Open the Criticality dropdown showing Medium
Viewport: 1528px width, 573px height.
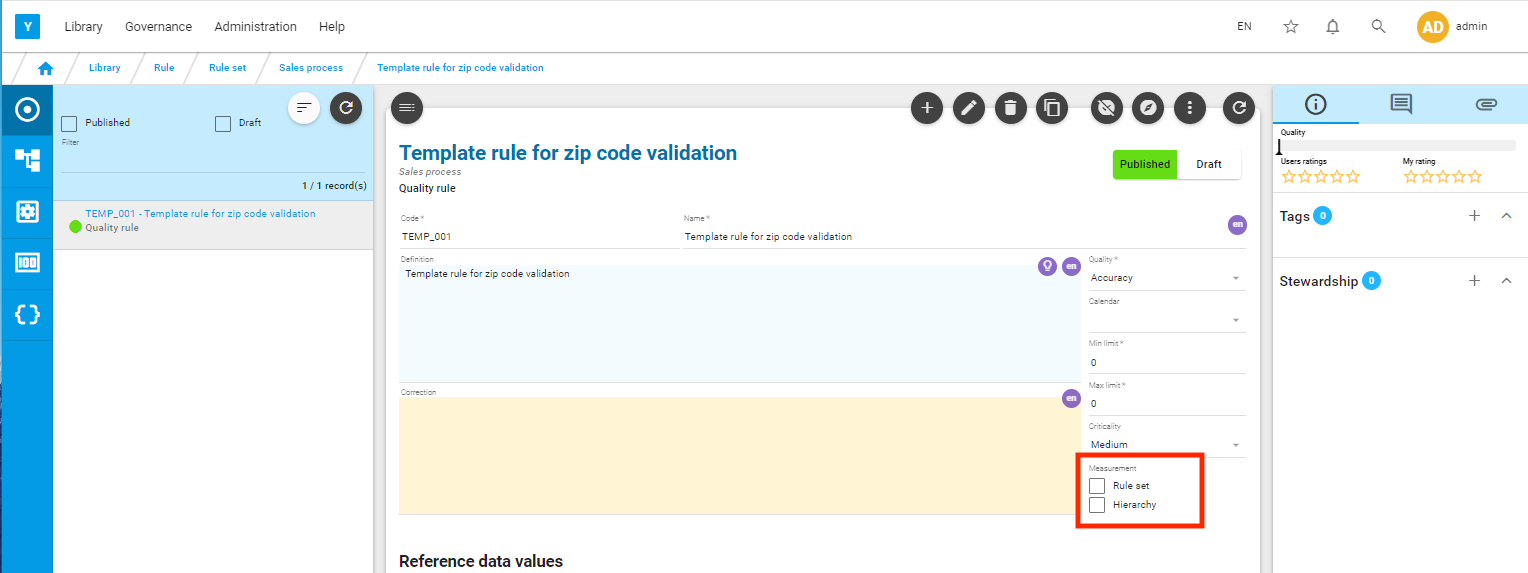[1167, 444]
